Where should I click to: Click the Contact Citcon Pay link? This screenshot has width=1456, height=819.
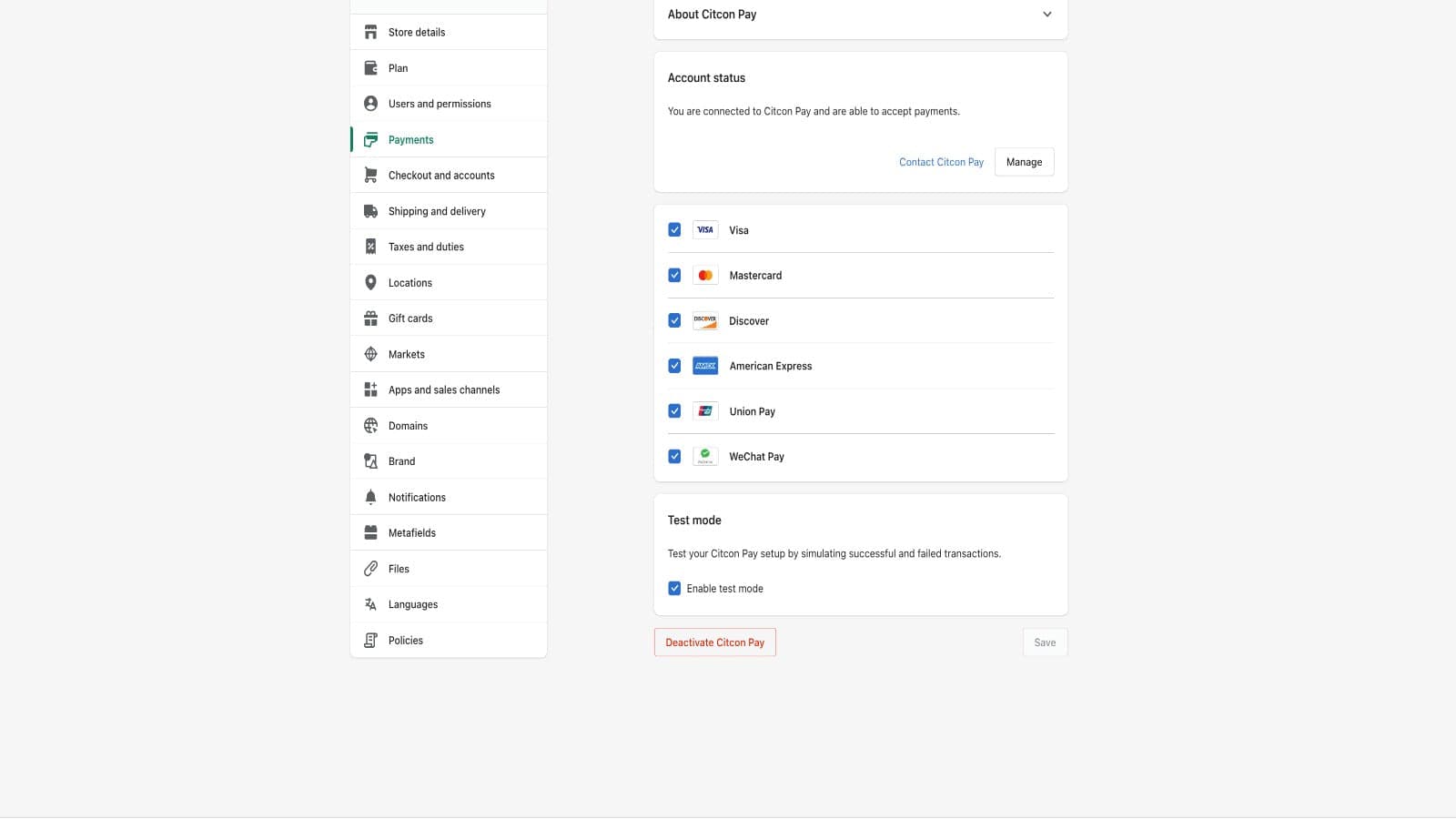click(941, 161)
